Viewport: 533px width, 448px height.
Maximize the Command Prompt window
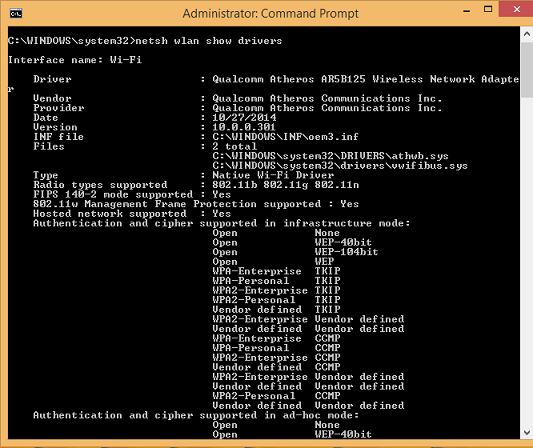pyautogui.click(x=488, y=9)
